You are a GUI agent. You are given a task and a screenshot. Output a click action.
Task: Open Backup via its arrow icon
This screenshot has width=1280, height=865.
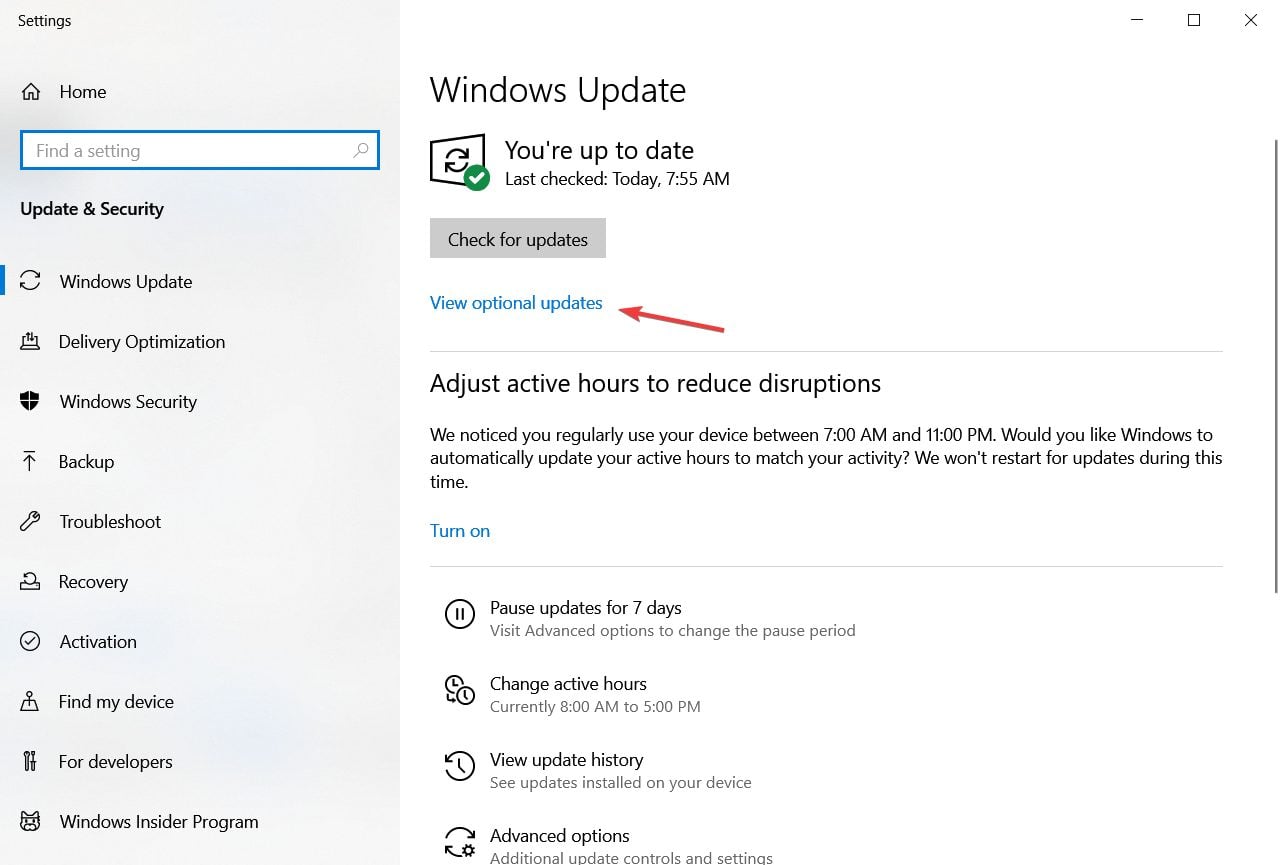(x=29, y=461)
